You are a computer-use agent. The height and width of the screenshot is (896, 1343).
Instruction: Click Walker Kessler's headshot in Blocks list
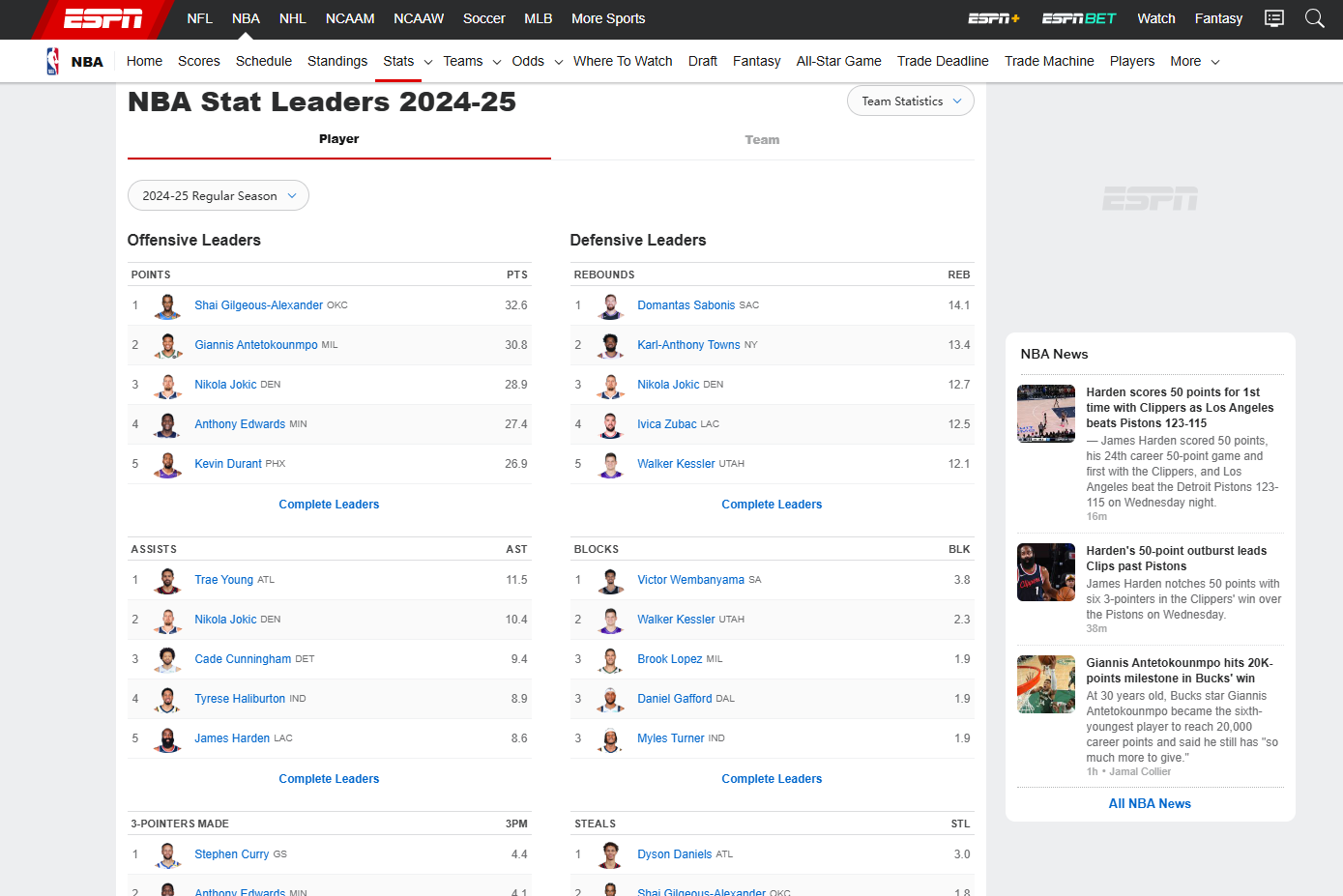click(x=610, y=620)
